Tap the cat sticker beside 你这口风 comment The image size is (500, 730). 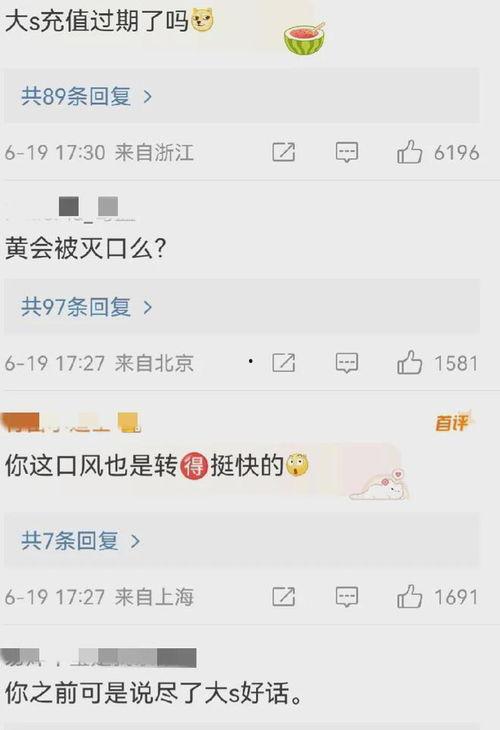tap(379, 485)
